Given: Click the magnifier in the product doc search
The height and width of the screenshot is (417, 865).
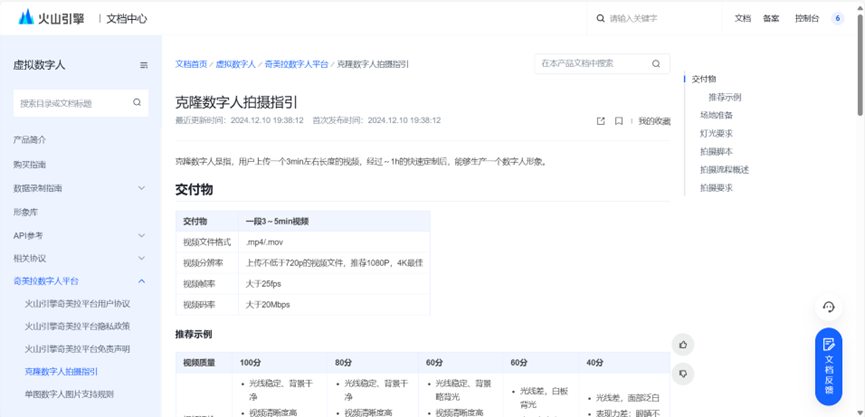Looking at the screenshot, I should 657,63.
